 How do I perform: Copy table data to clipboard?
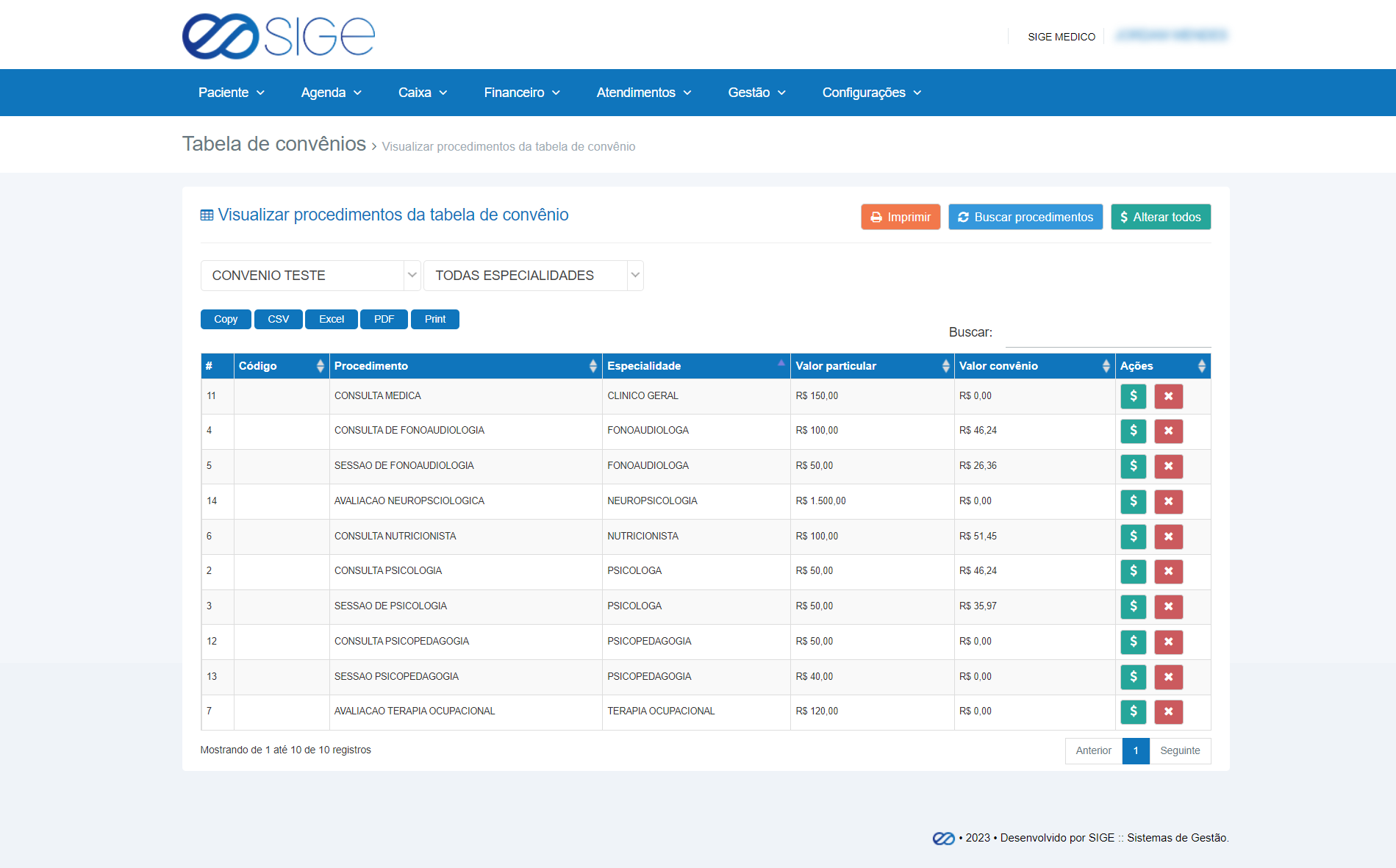[226, 319]
